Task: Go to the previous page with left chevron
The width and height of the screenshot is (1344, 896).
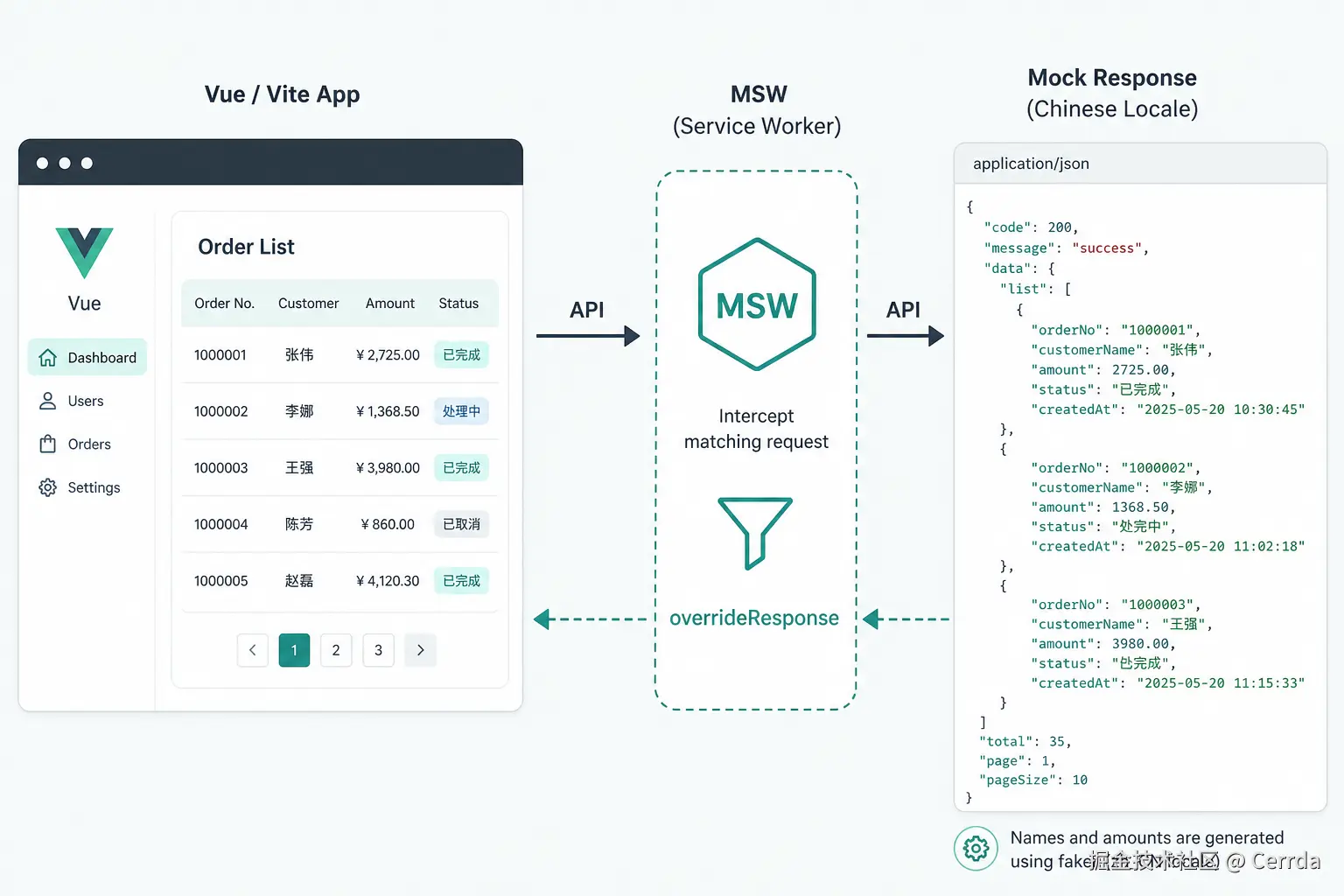Action: click(x=253, y=650)
